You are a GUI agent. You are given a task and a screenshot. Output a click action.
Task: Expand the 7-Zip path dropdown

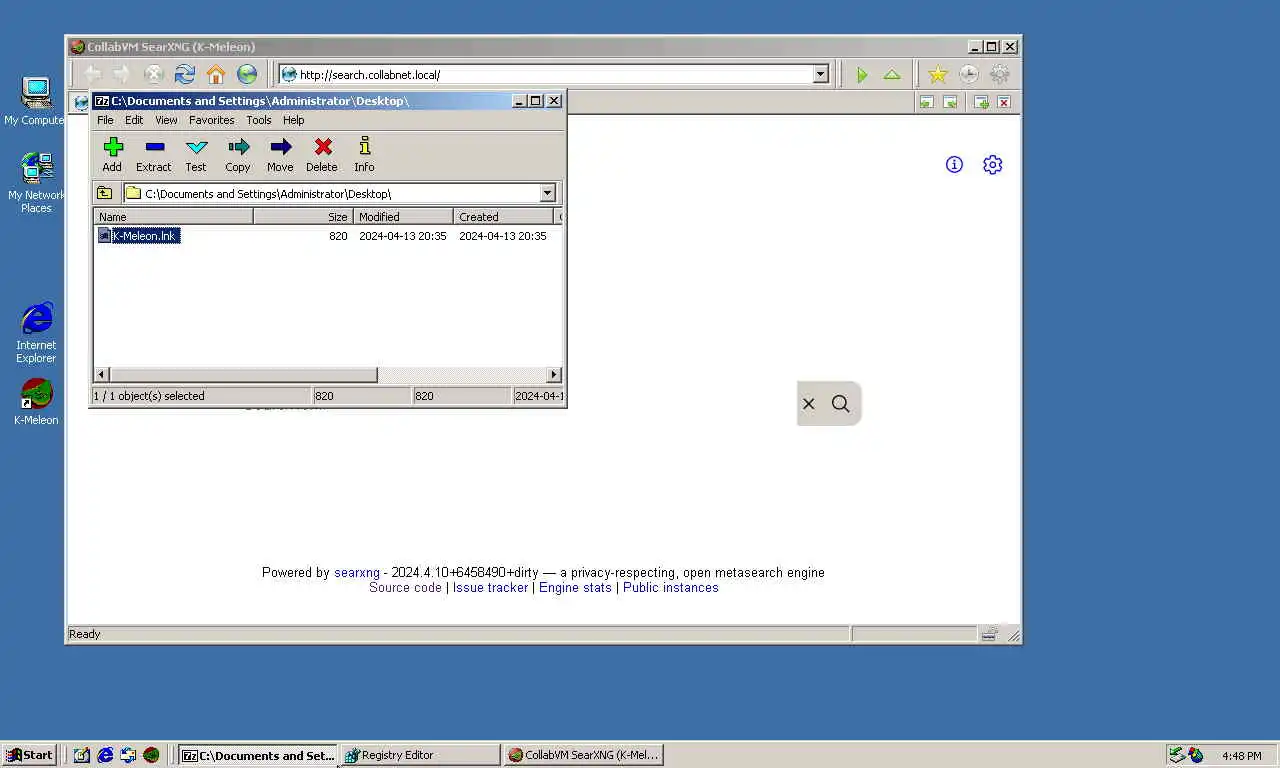coord(547,193)
